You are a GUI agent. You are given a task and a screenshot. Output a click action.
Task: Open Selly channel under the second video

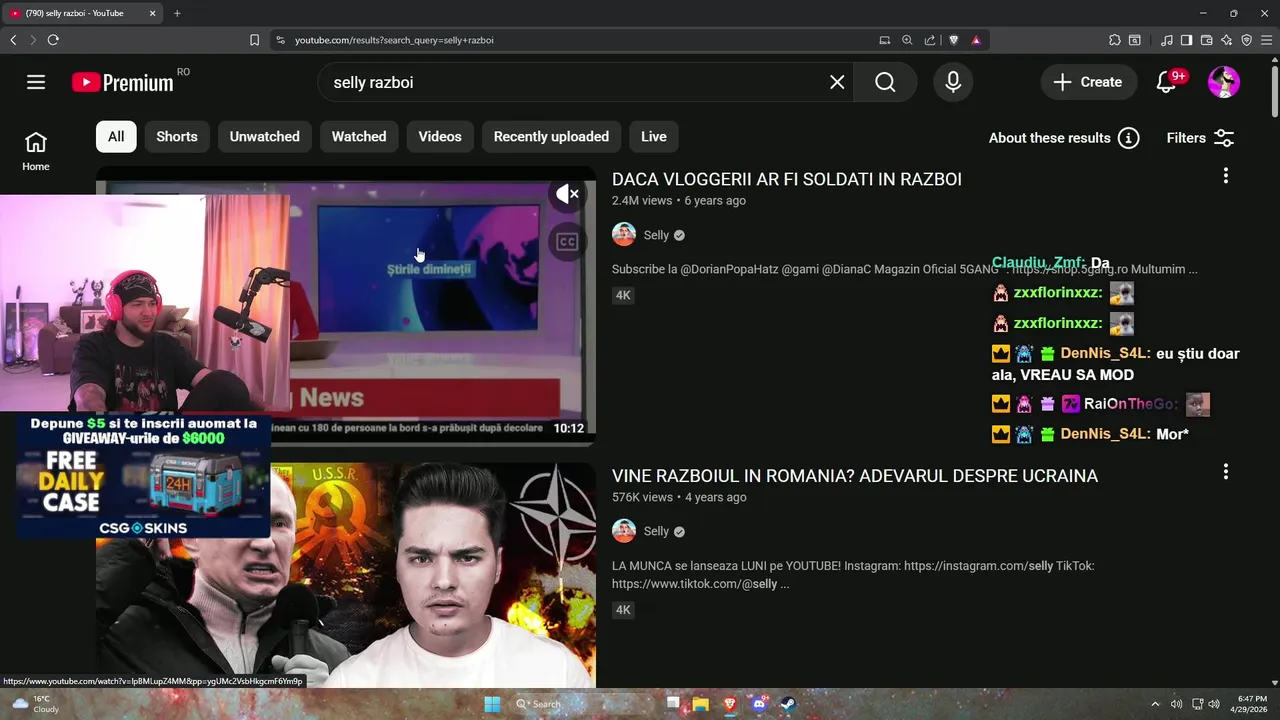[x=656, y=531]
